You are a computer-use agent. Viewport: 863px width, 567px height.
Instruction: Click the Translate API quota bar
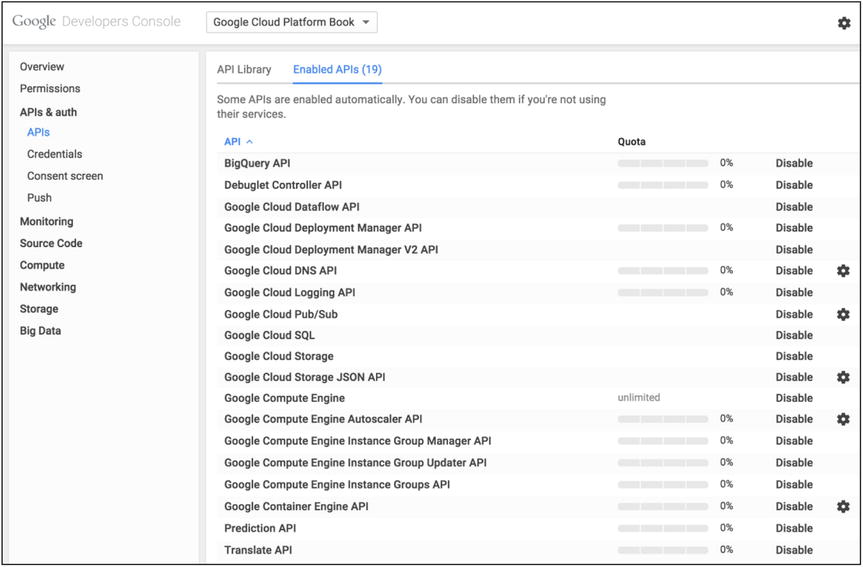click(663, 550)
